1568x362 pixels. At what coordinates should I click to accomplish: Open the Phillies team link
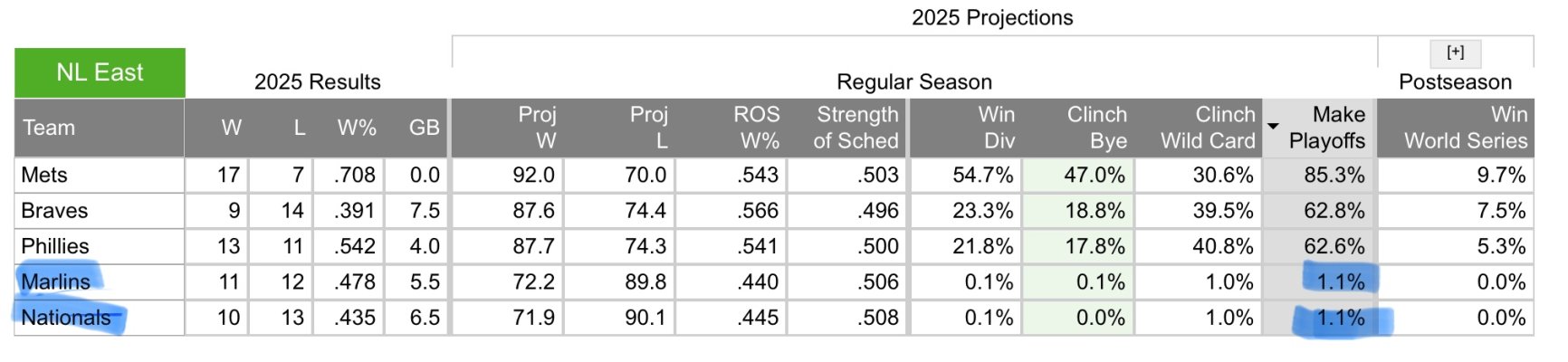55,246
